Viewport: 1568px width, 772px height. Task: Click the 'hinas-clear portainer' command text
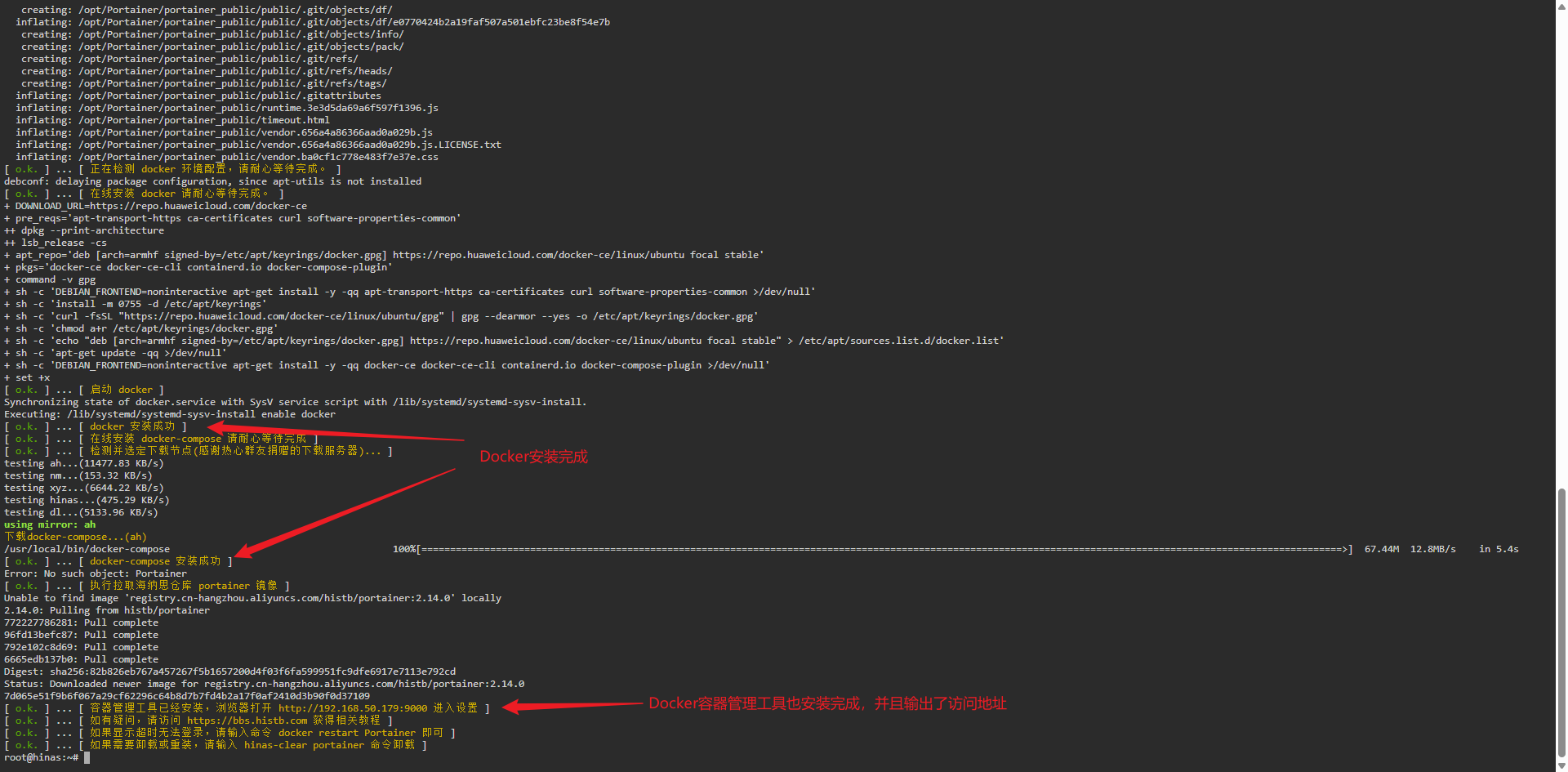tap(304, 745)
